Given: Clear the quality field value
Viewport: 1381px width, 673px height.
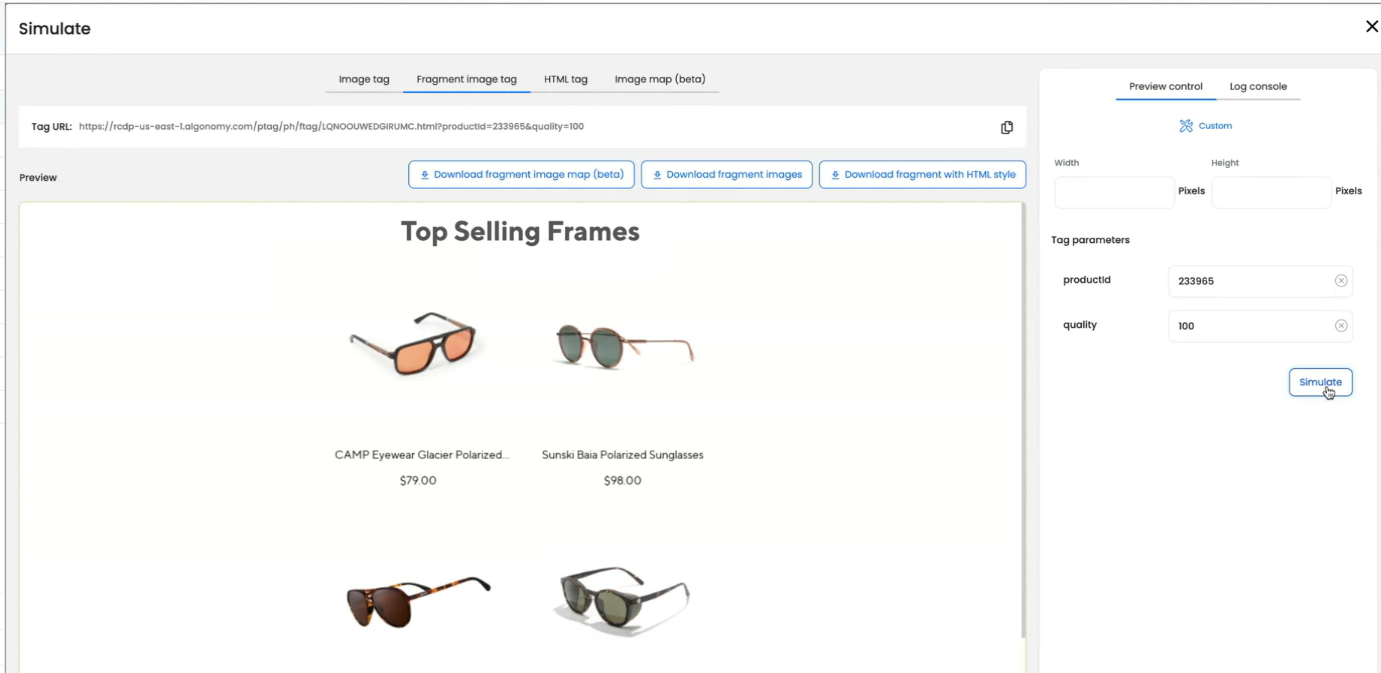Looking at the screenshot, I should 1341,326.
